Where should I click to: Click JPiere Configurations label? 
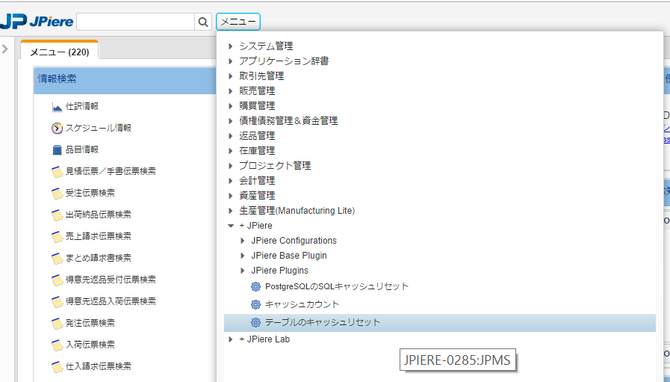click(294, 241)
